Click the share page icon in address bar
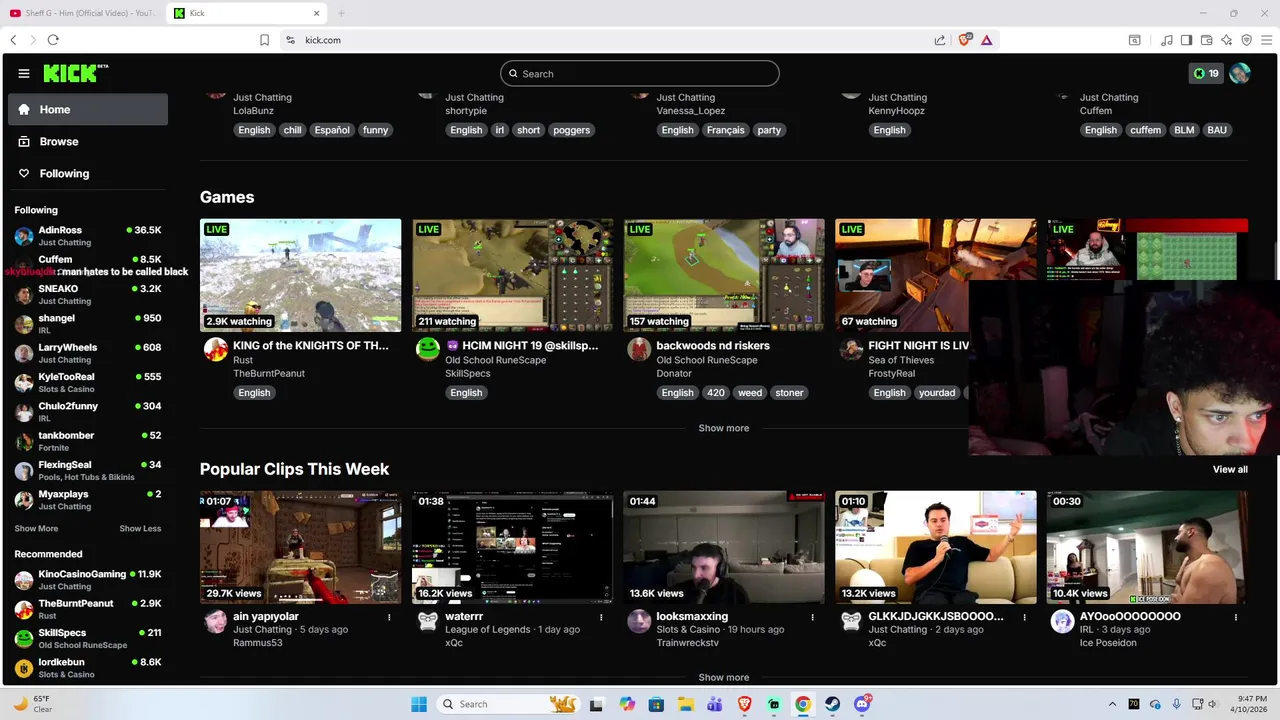Screen dimensions: 1280x720 click(940, 40)
